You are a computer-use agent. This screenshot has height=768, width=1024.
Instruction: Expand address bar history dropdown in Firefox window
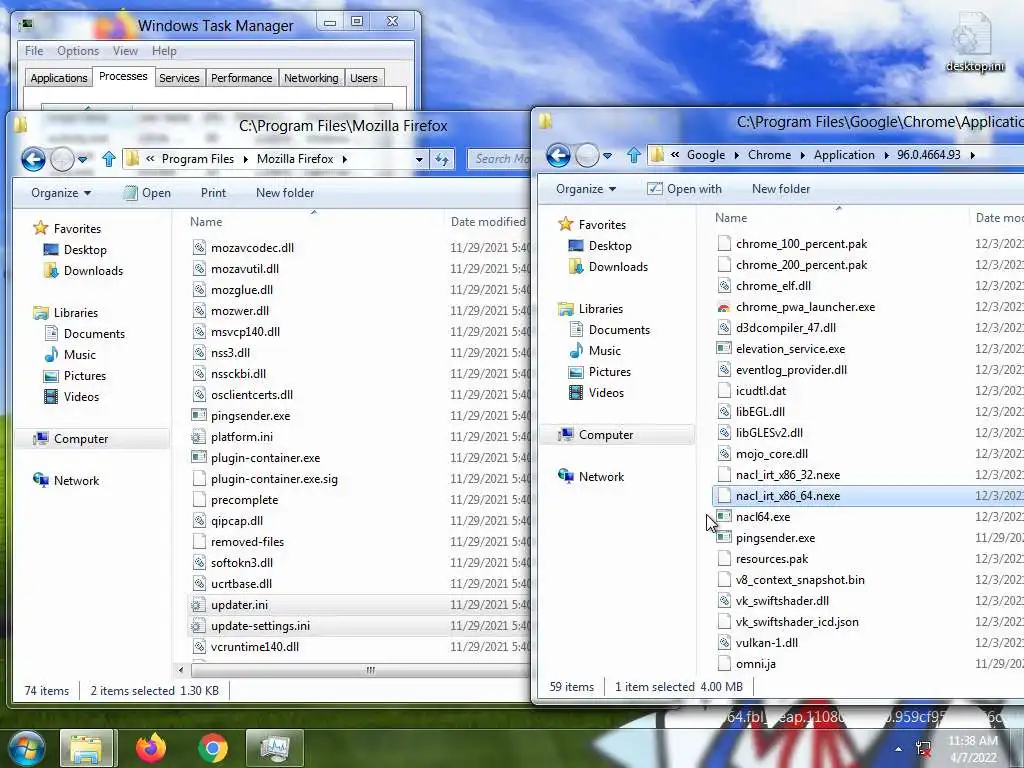click(419, 159)
